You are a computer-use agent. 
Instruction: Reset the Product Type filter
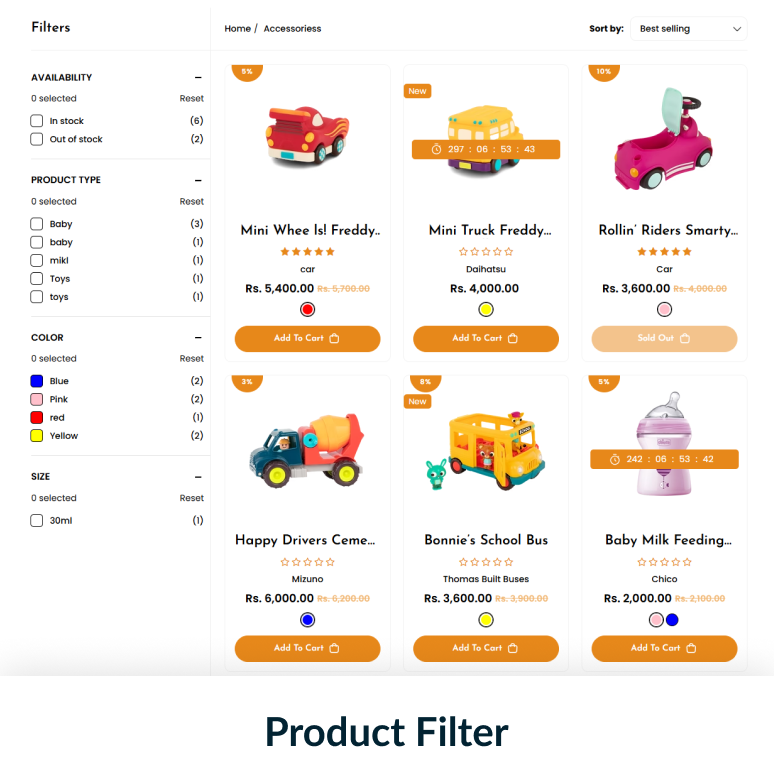(192, 202)
